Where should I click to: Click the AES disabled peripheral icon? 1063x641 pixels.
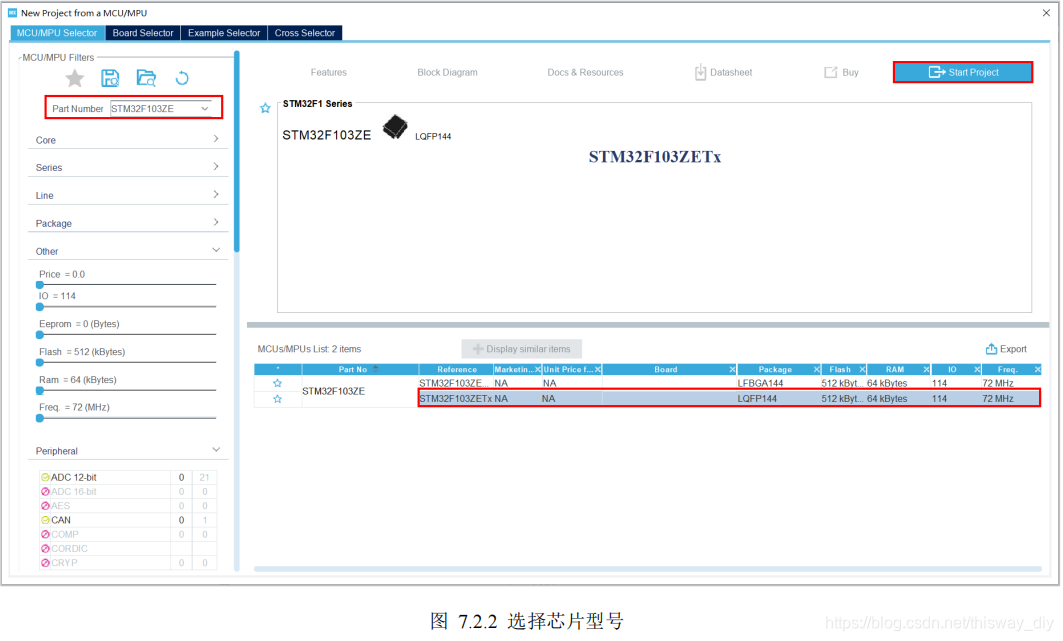(45, 506)
